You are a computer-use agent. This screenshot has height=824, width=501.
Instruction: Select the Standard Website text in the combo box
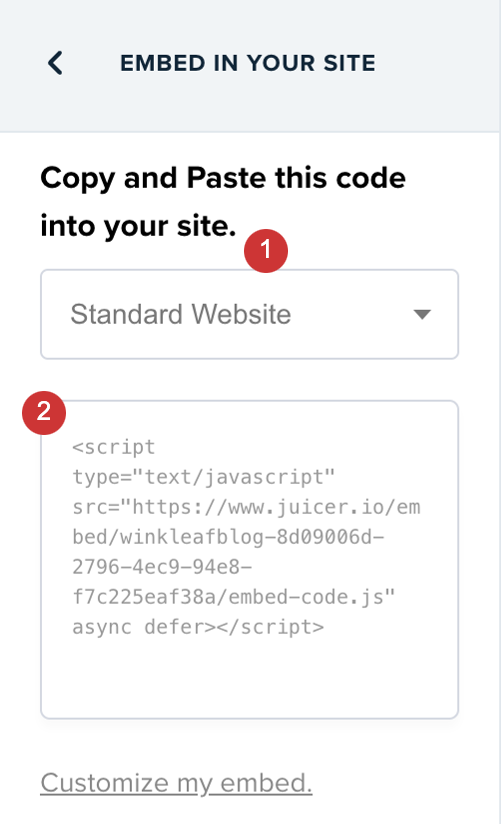[181, 314]
